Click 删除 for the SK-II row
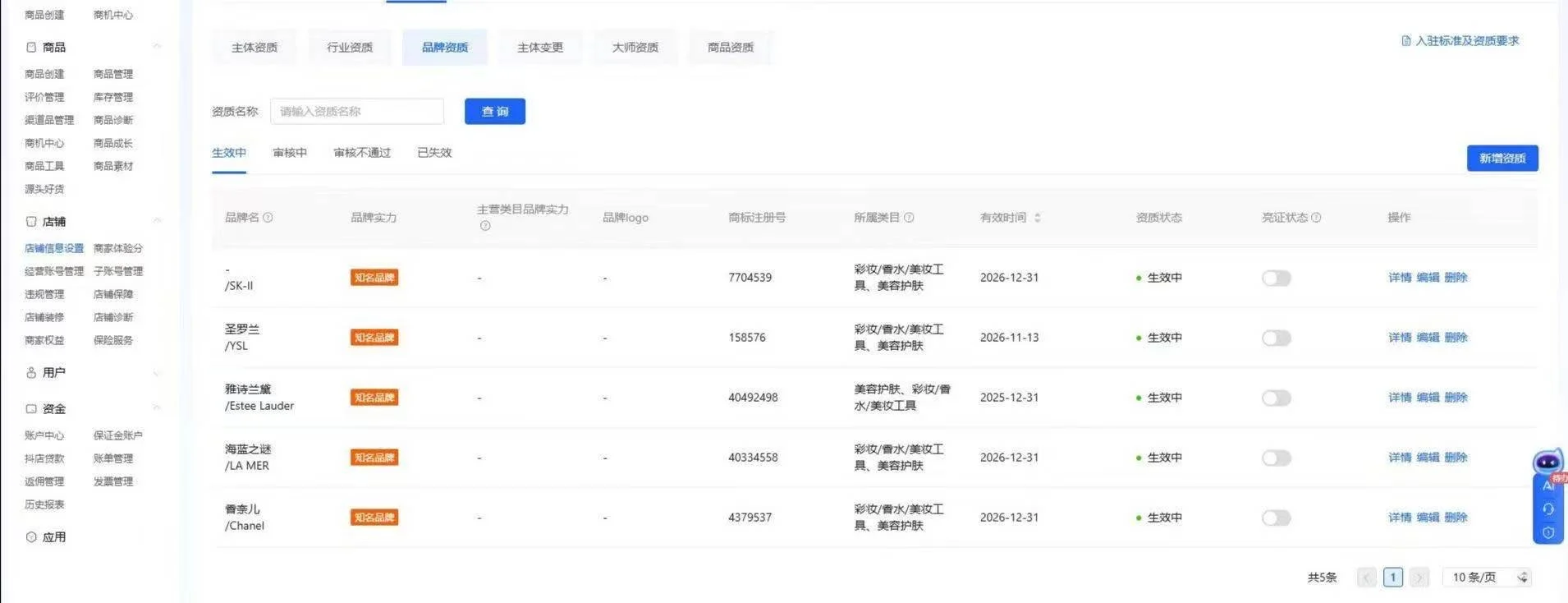 pos(1456,278)
